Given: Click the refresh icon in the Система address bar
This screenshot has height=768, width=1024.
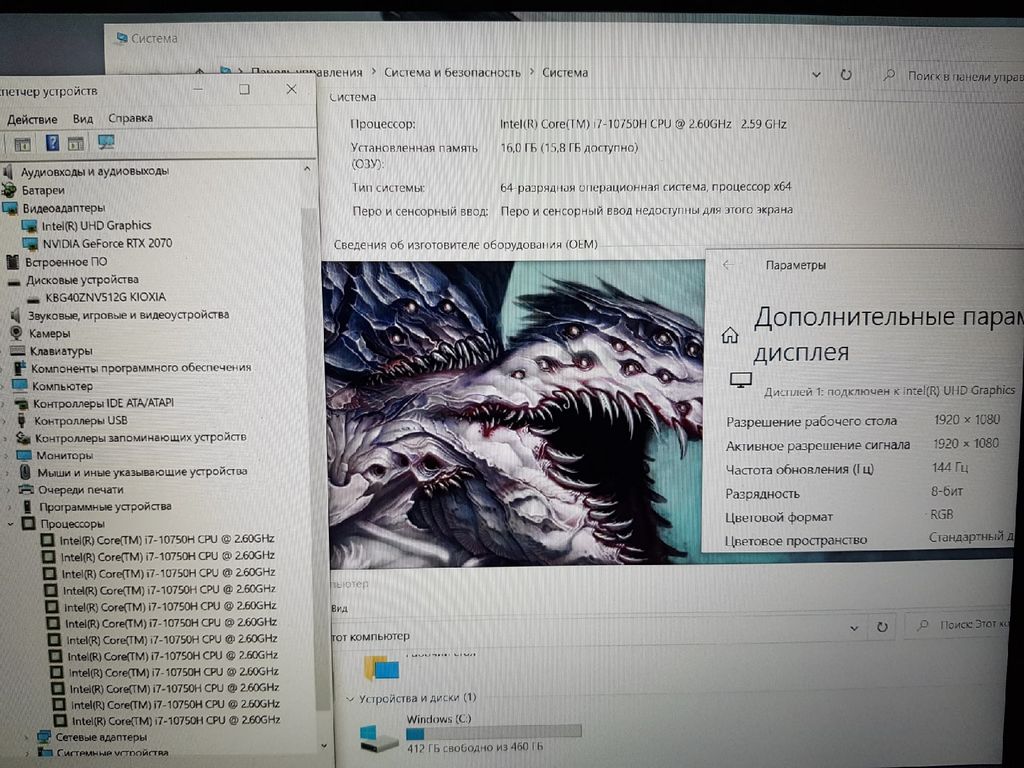Looking at the screenshot, I should pos(846,75).
